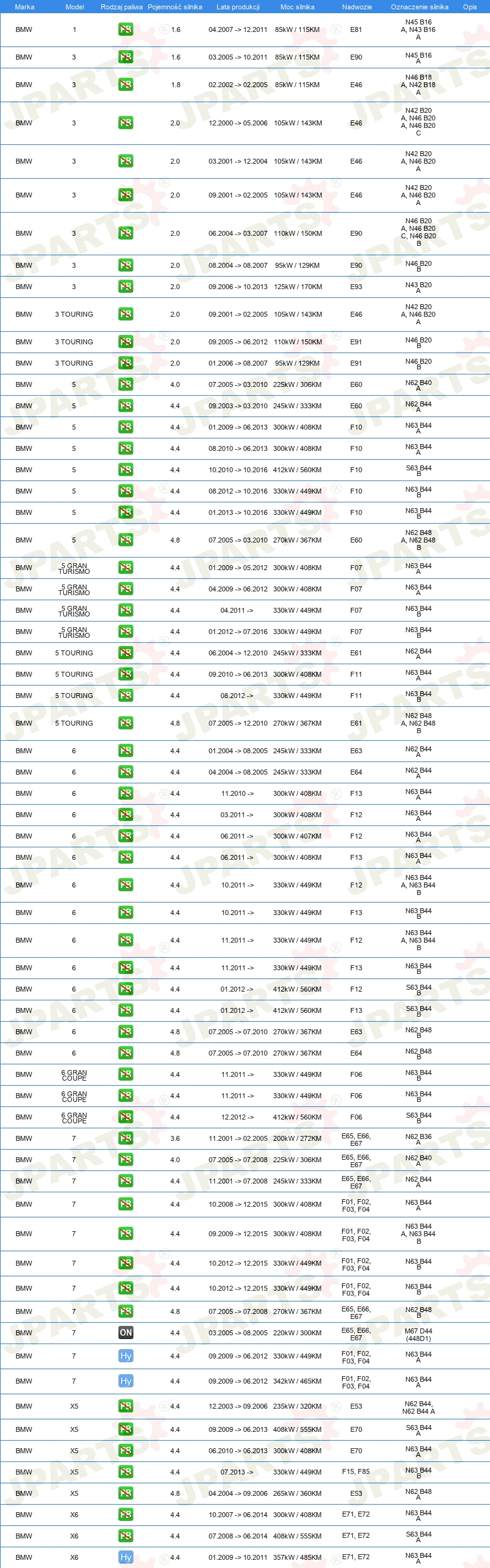Click the petrol icon for BMW 6 4.8 E63
Screen dimensions: 490x1568
(x=126, y=1032)
